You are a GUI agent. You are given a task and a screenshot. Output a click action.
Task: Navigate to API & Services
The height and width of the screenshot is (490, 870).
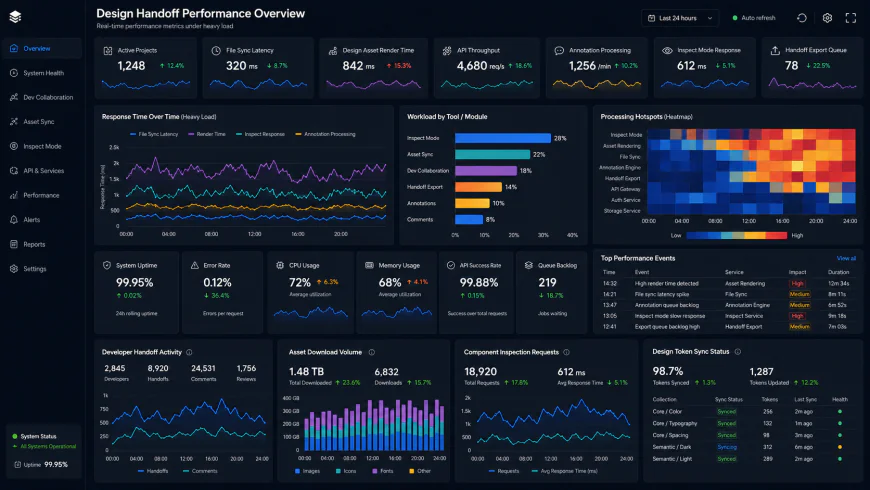click(41, 170)
